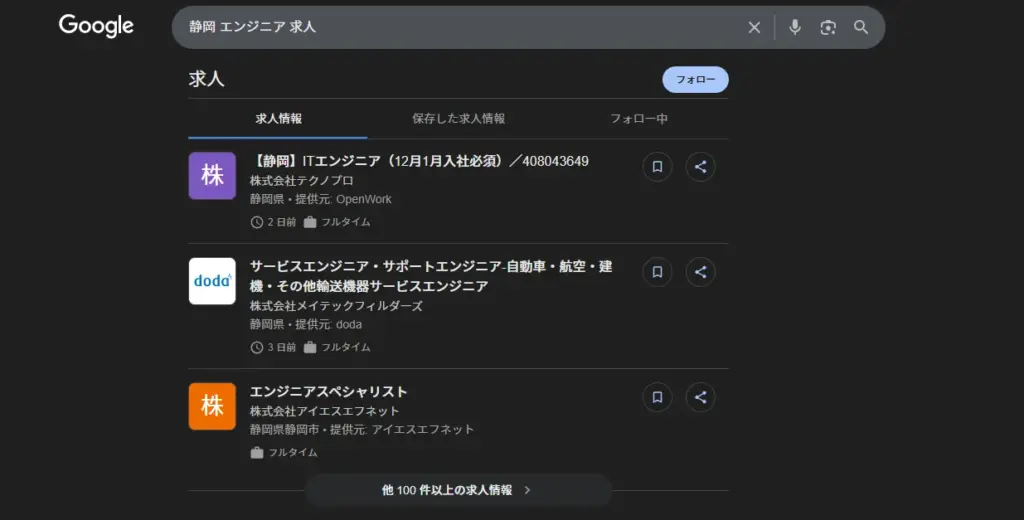Bookmark the テクノプロ ITエンジニア job

pyautogui.click(x=657, y=167)
